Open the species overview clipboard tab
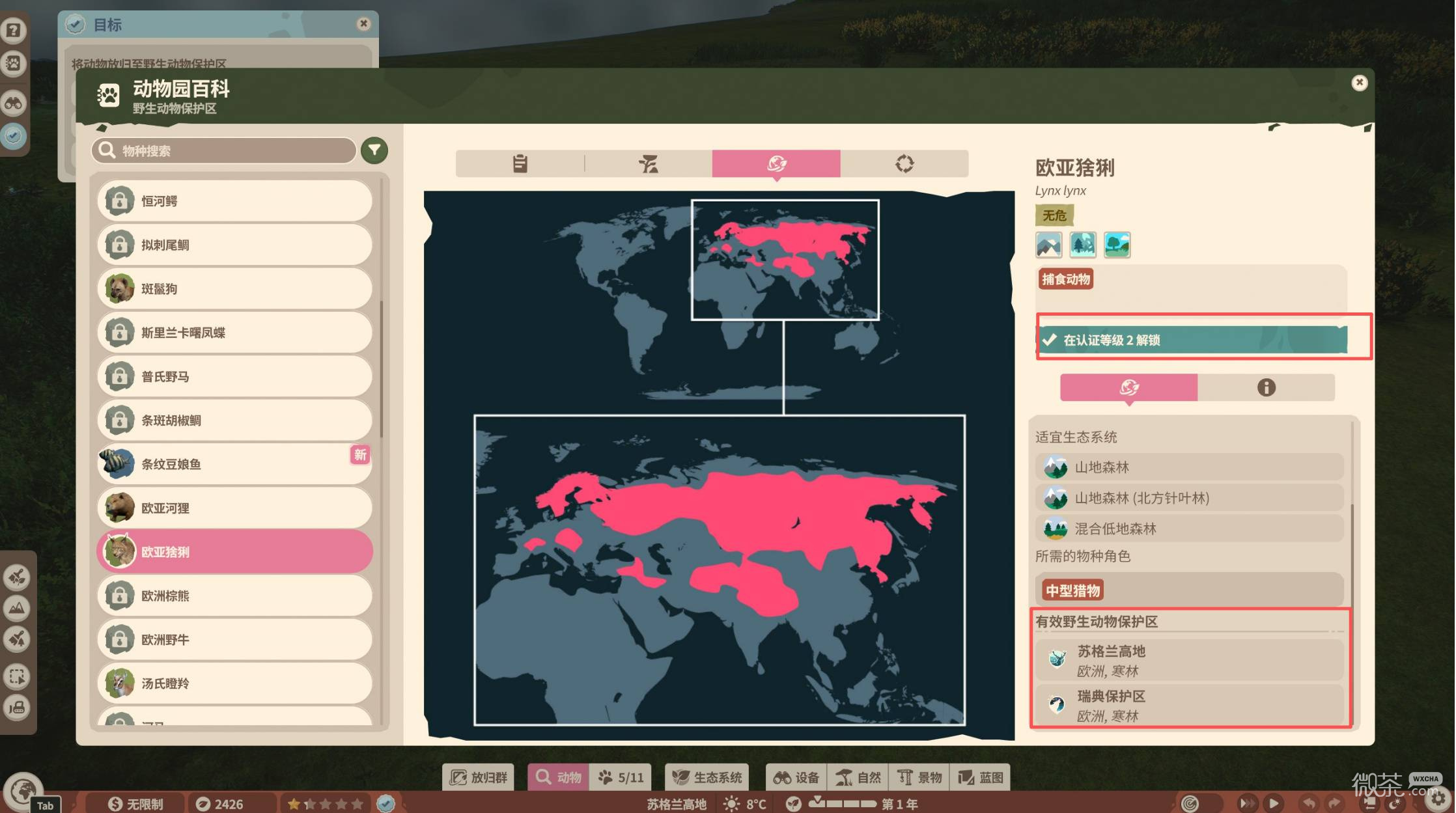1456x813 pixels. 520,163
